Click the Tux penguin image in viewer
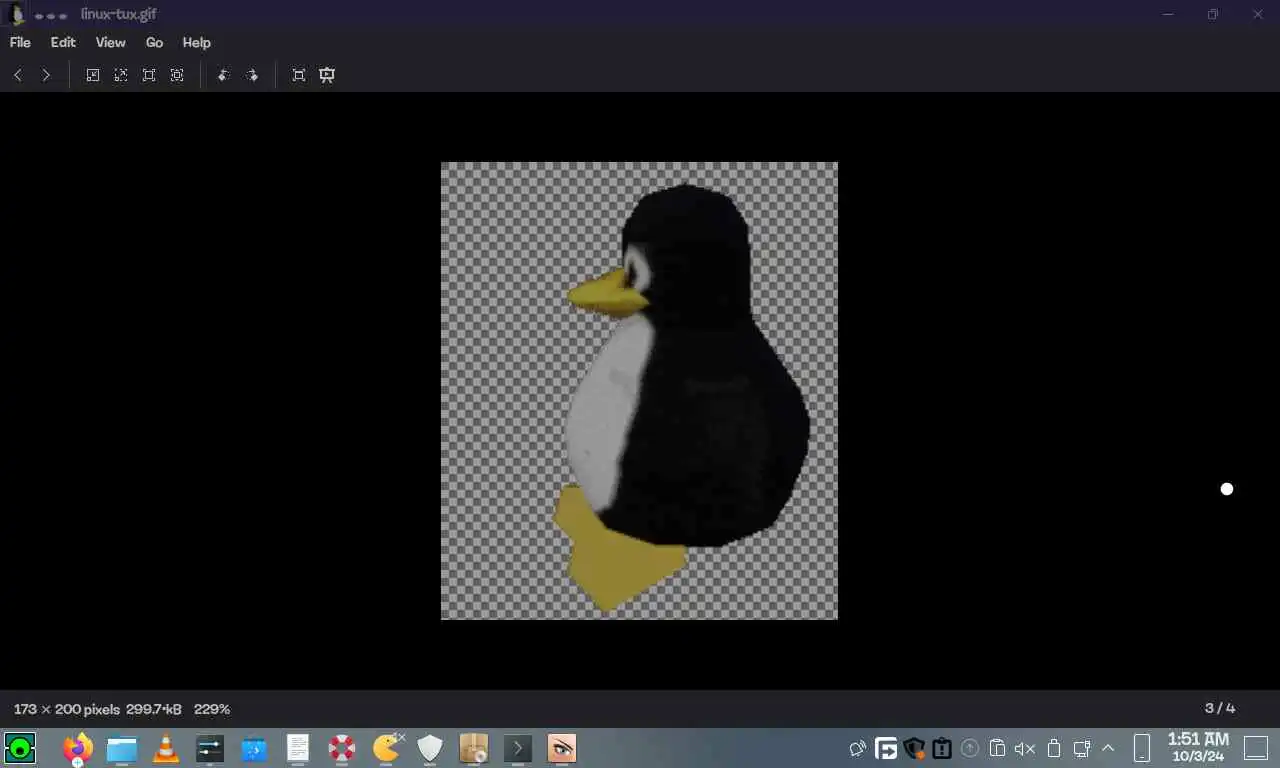 (639, 391)
